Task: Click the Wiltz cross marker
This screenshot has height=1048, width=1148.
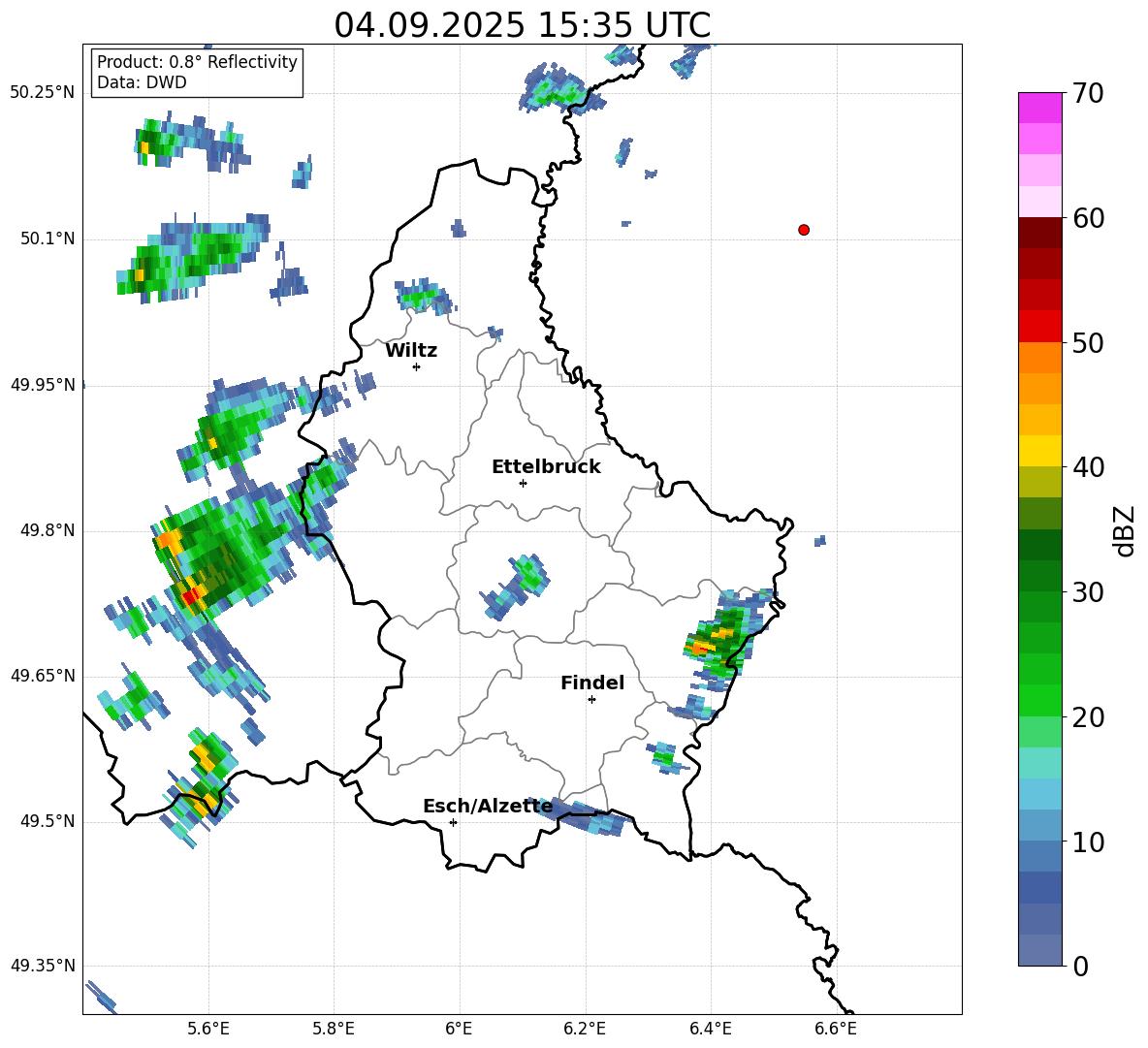Action: tap(417, 366)
